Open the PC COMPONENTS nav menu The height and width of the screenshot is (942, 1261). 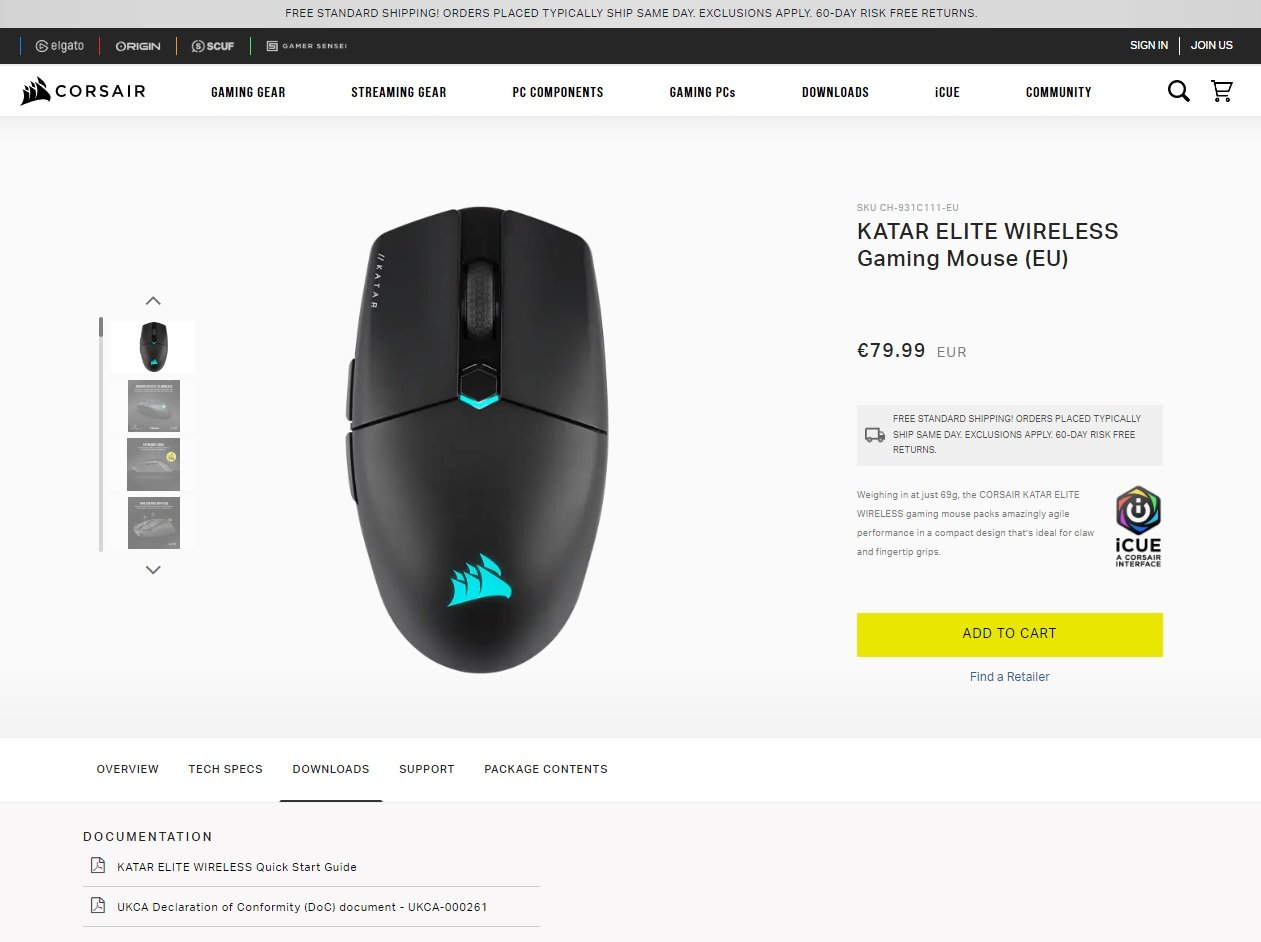click(x=558, y=92)
